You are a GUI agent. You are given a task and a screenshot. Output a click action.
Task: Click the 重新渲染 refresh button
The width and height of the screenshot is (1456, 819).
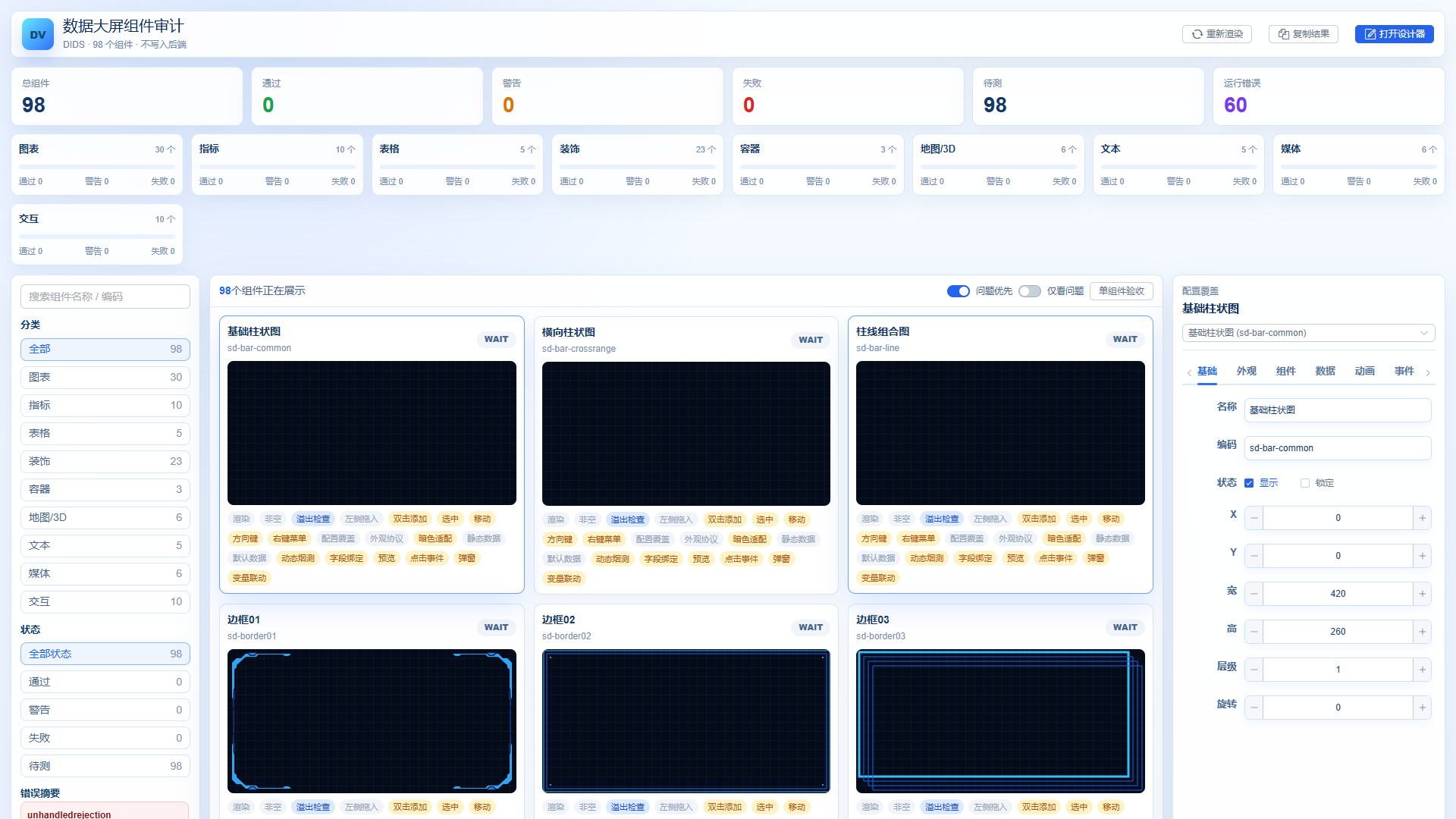click(x=1217, y=34)
